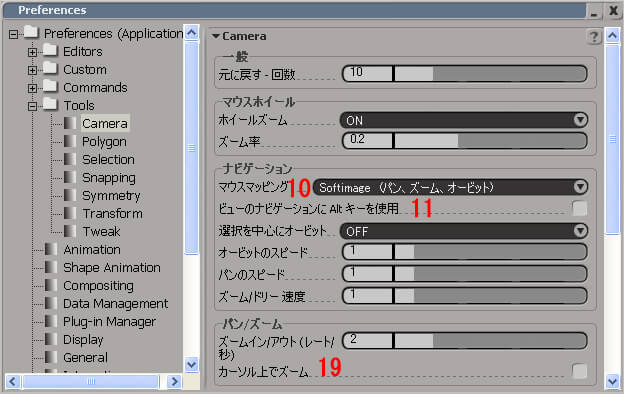Image resolution: width=624 pixels, height=394 pixels.
Task: Click tree panel scroll down arrow
Action: pyautogui.click(x=191, y=364)
